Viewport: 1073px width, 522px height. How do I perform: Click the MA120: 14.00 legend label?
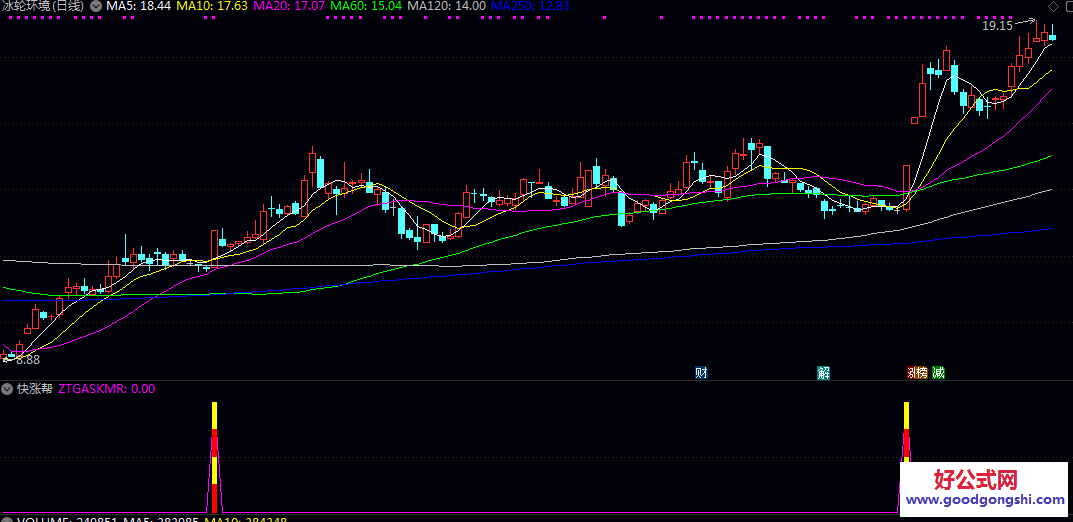[449, 6]
